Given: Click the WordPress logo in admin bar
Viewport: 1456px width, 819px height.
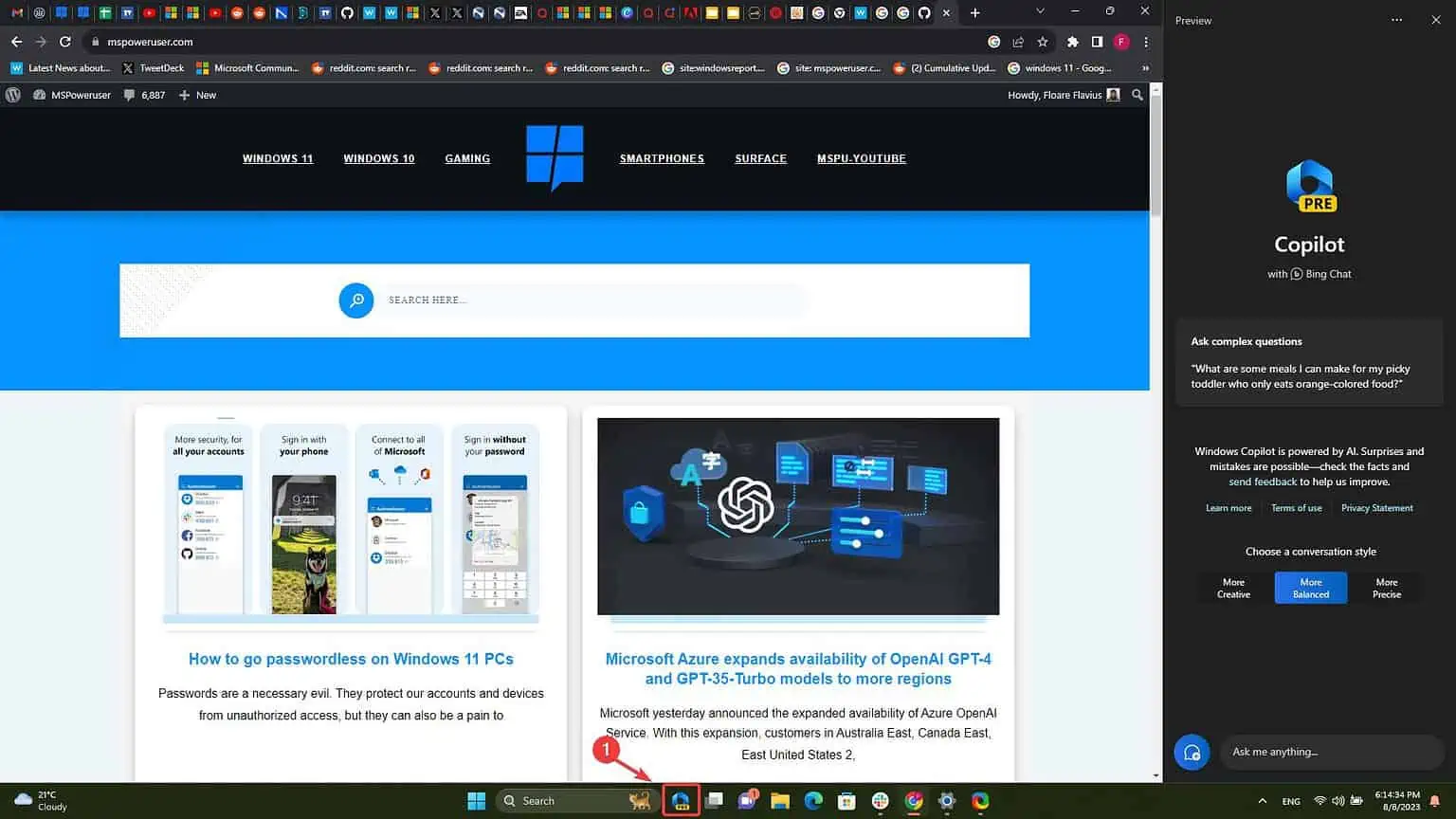Looking at the screenshot, I should (13, 95).
